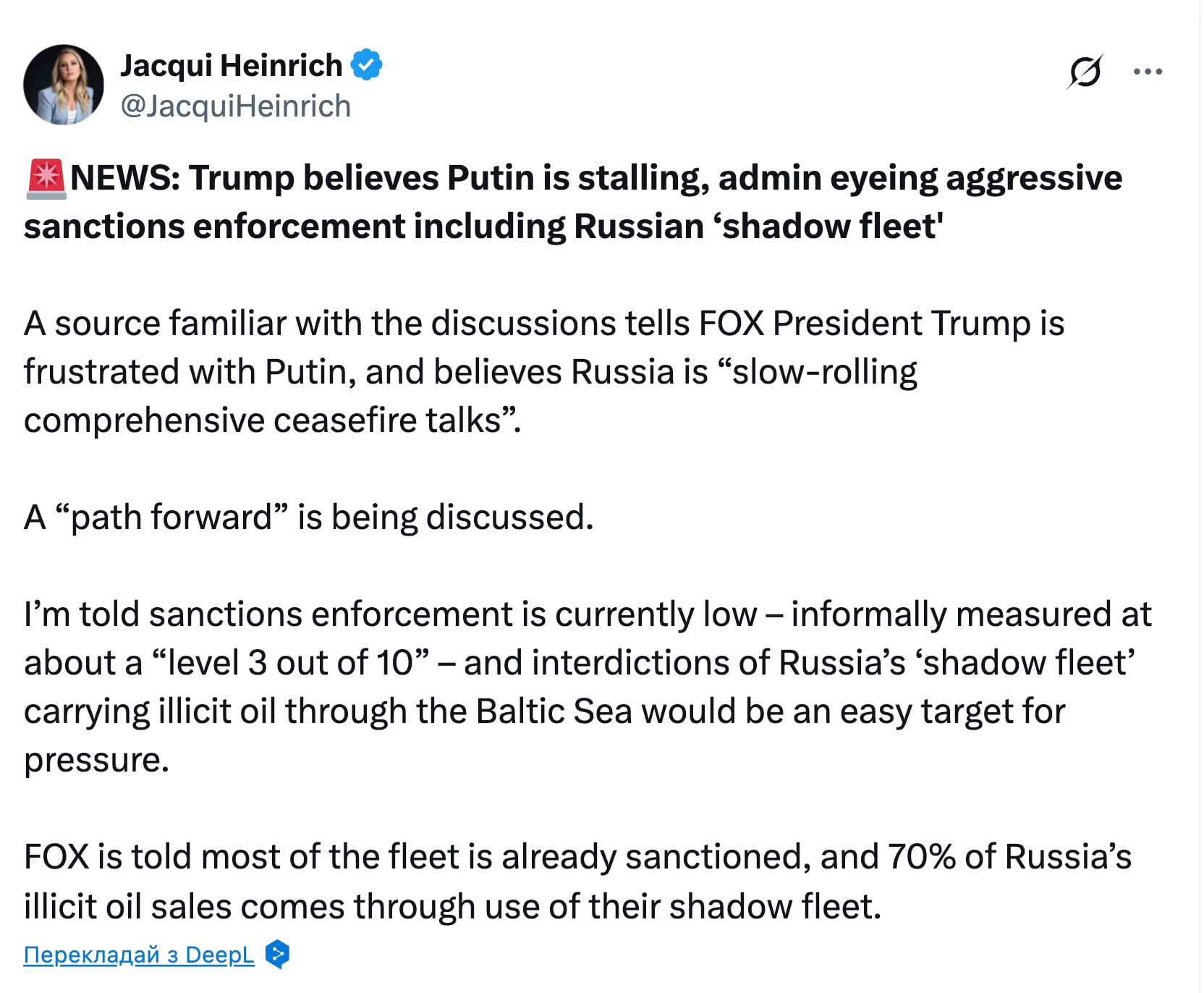Click the 'Перекладай з DeepL' translate link
This screenshot has width=1204, height=993.
(x=139, y=955)
